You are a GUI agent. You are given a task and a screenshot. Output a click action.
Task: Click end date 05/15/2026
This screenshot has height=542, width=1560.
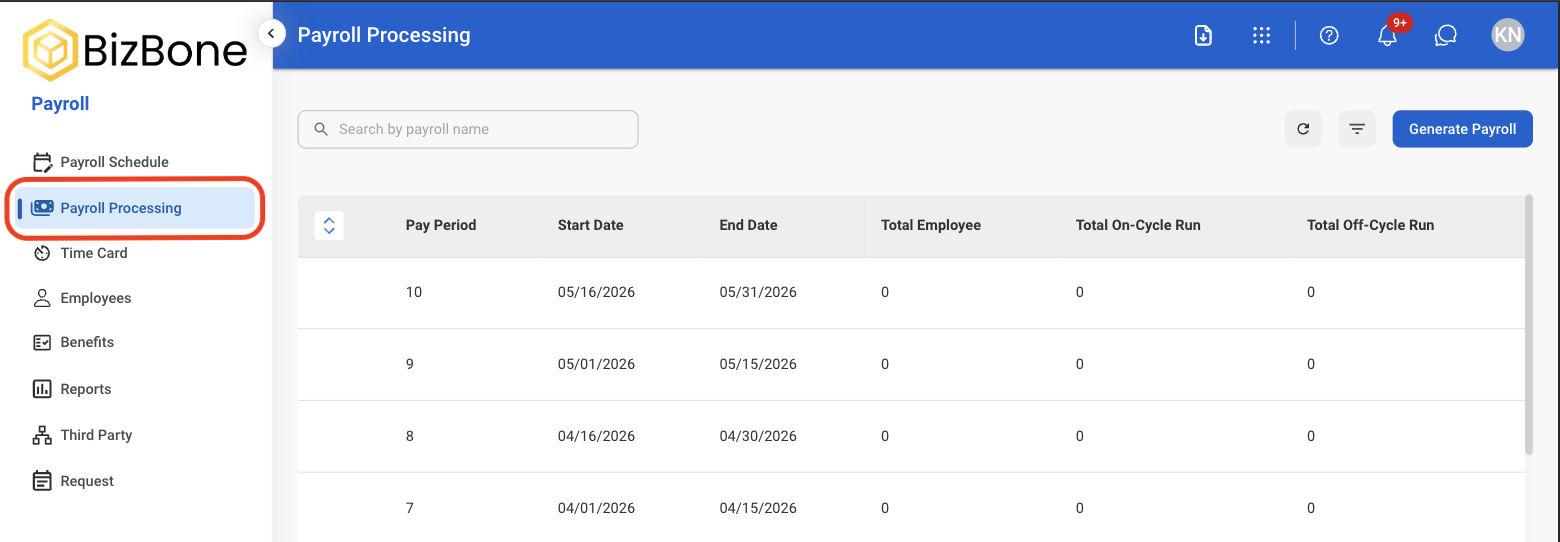coord(758,364)
